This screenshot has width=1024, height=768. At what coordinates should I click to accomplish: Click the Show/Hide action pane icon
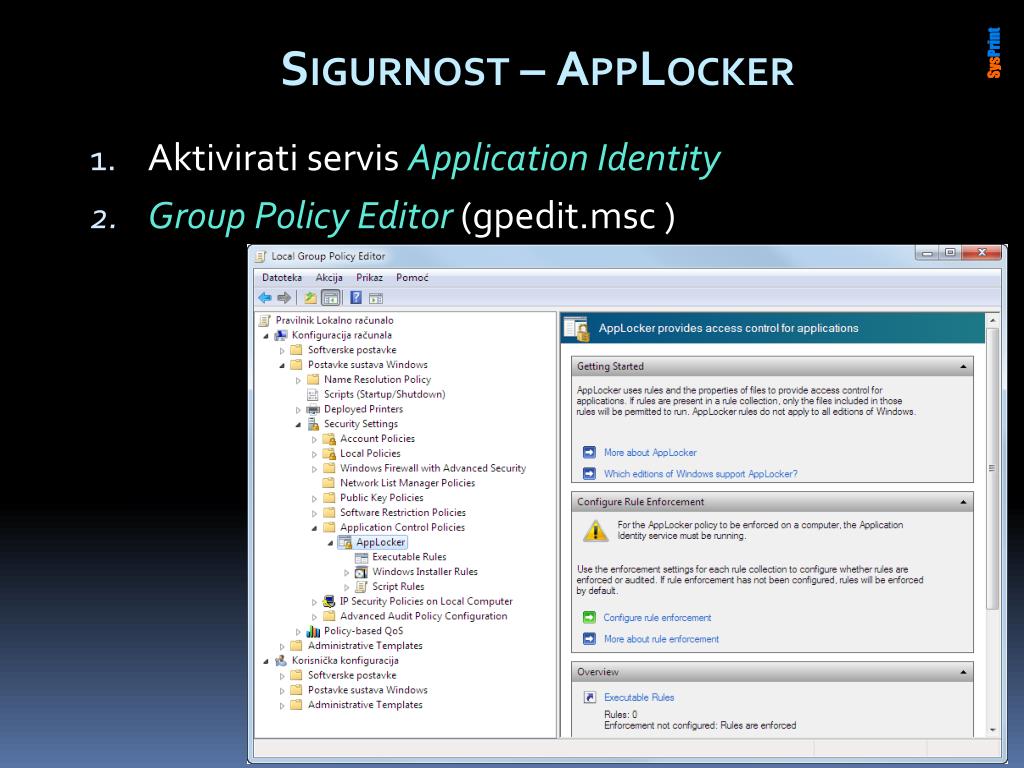point(376,298)
